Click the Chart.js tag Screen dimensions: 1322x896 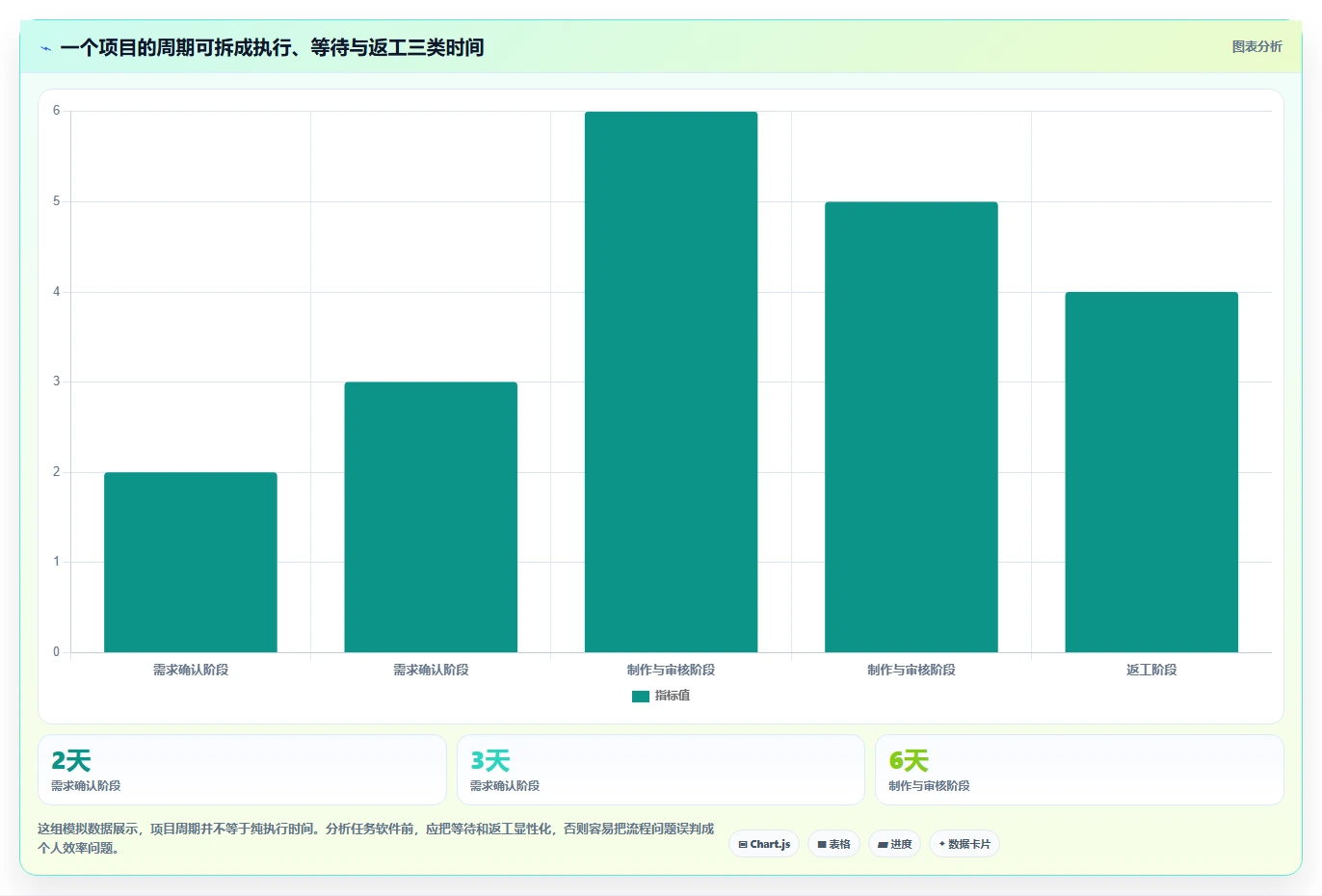tap(764, 844)
